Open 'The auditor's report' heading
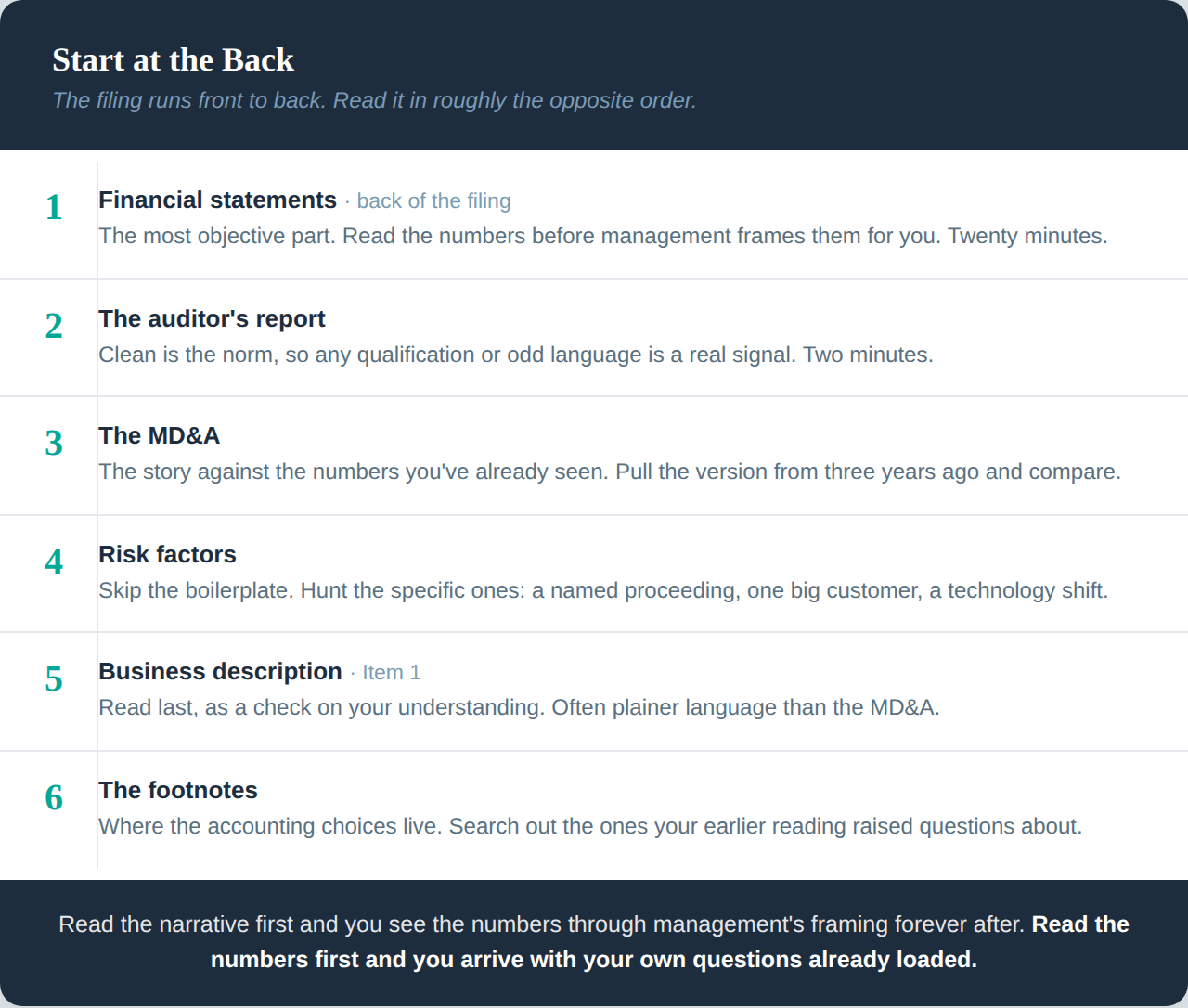 click(212, 319)
